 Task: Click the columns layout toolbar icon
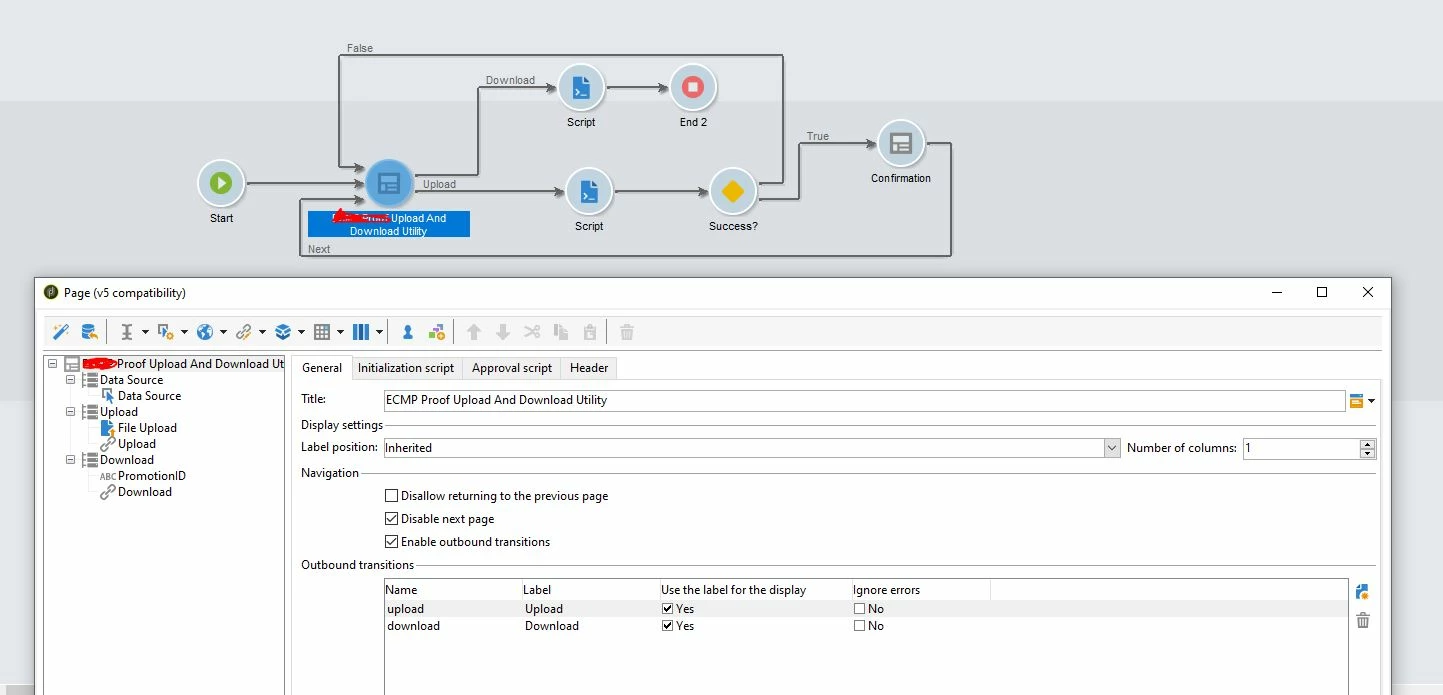click(361, 332)
